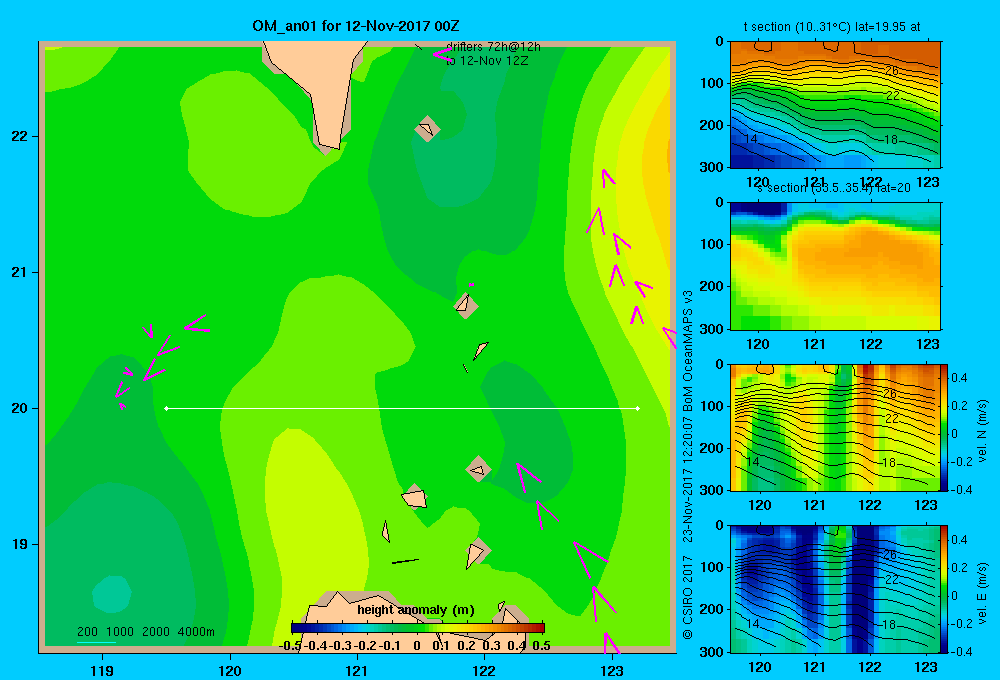Click the 'to 12-Nov 12Z' label

(487, 61)
